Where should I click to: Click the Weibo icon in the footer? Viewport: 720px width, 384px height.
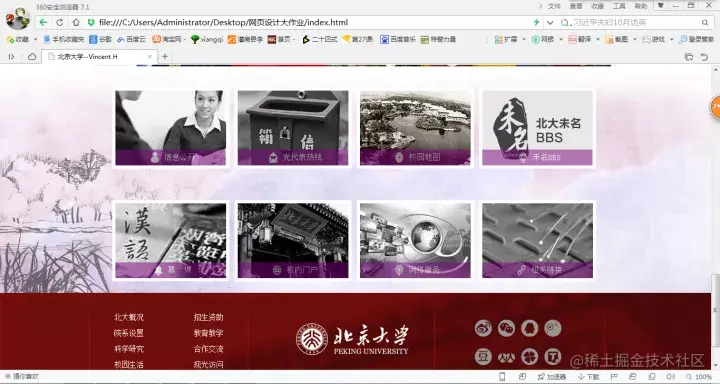(483, 328)
